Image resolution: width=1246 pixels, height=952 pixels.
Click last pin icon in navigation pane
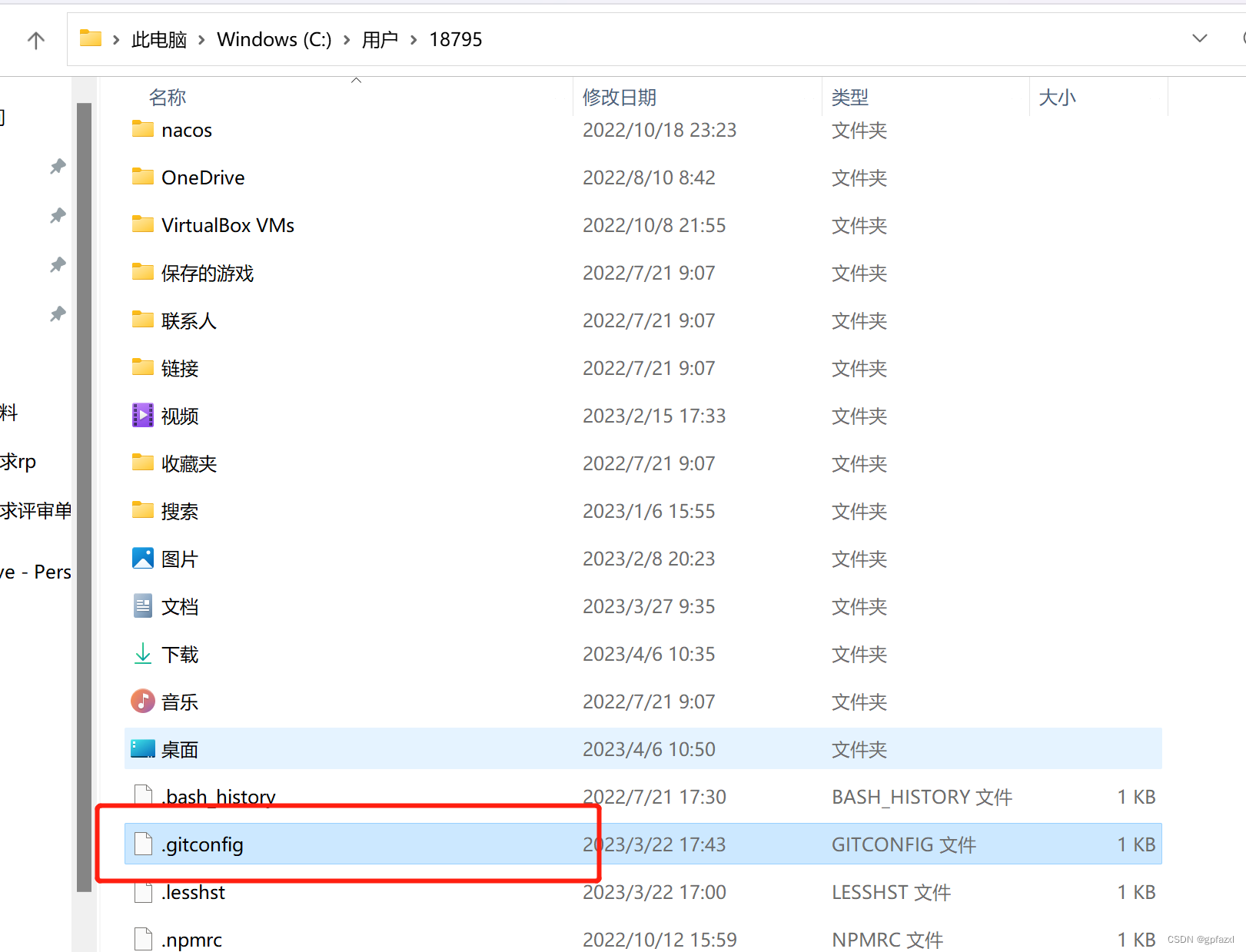(x=58, y=313)
